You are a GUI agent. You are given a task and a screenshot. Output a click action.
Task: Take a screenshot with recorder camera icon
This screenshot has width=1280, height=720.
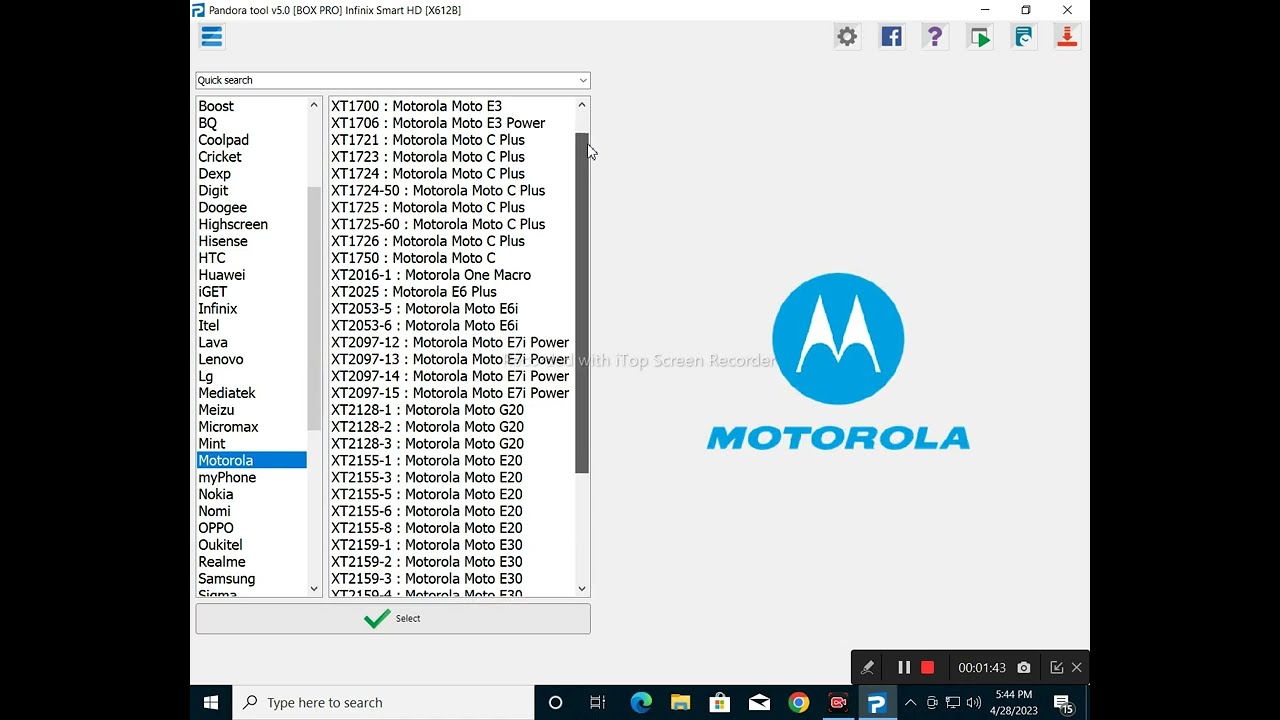[1023, 667]
